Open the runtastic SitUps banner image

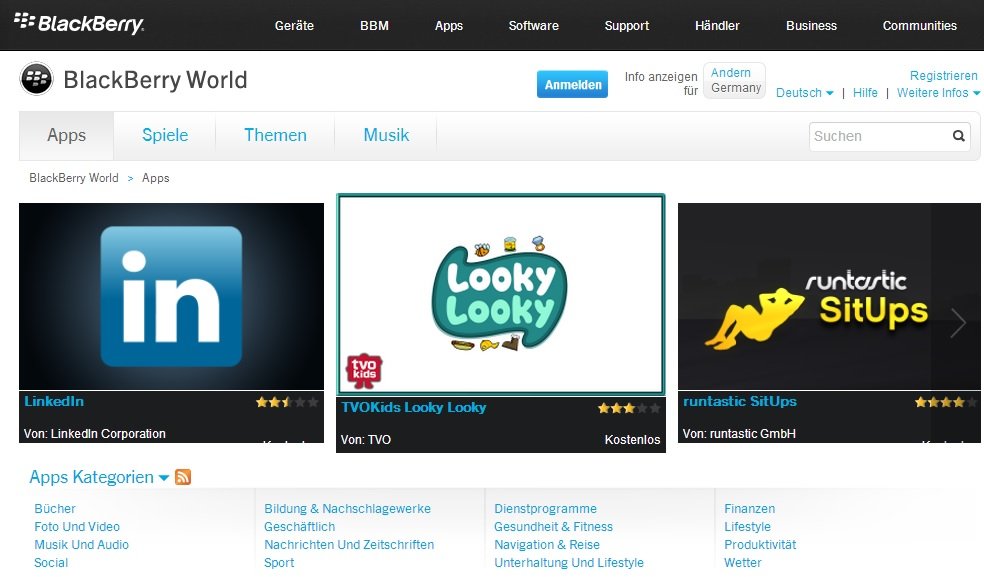click(x=829, y=296)
